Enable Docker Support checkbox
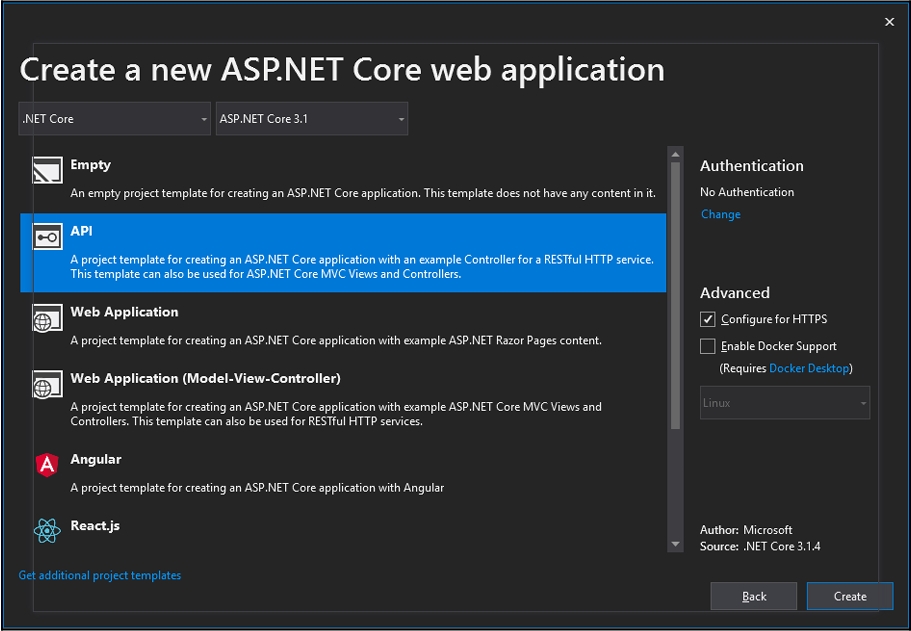 pyautogui.click(x=708, y=346)
